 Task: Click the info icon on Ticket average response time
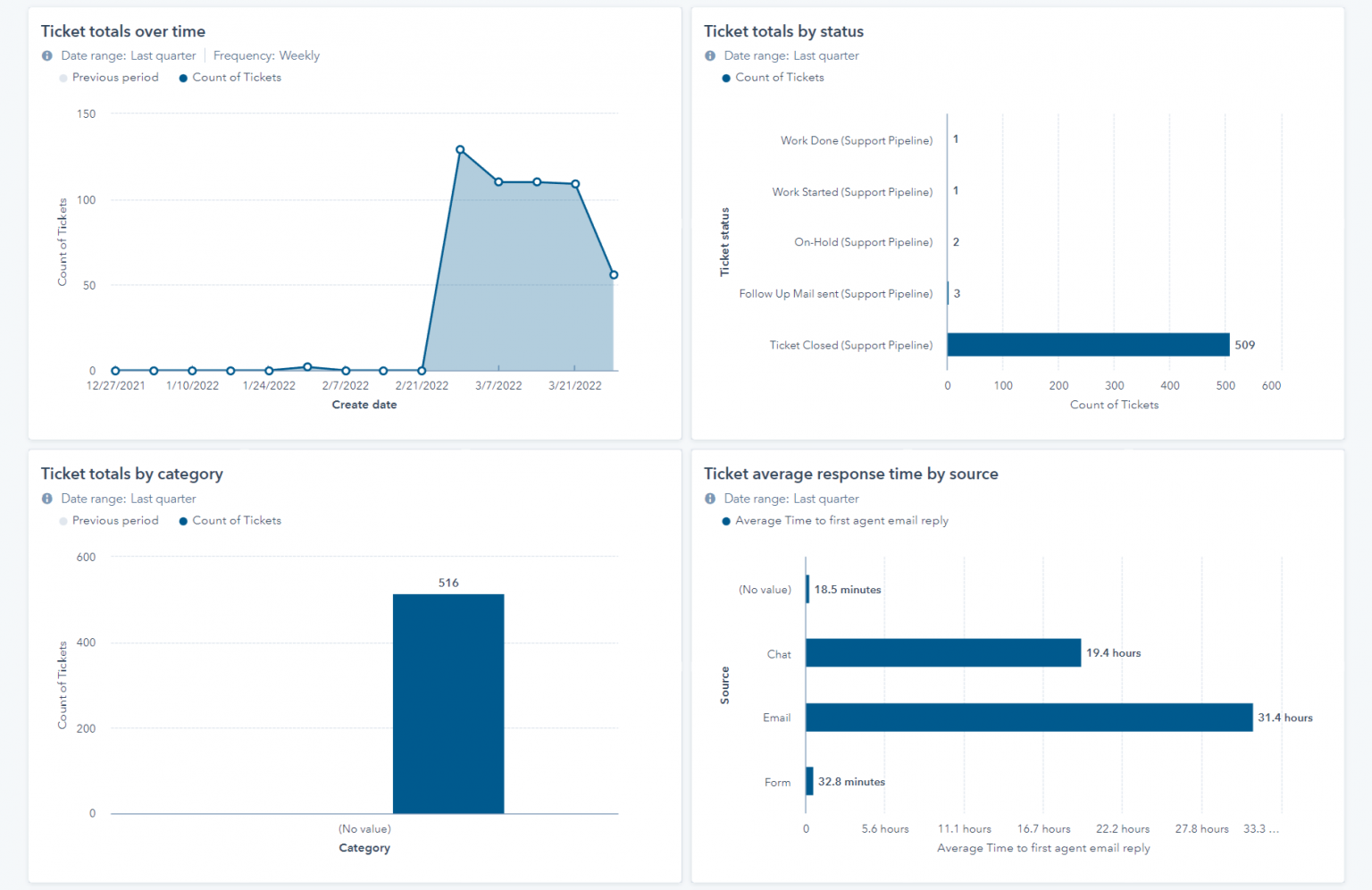(x=709, y=499)
